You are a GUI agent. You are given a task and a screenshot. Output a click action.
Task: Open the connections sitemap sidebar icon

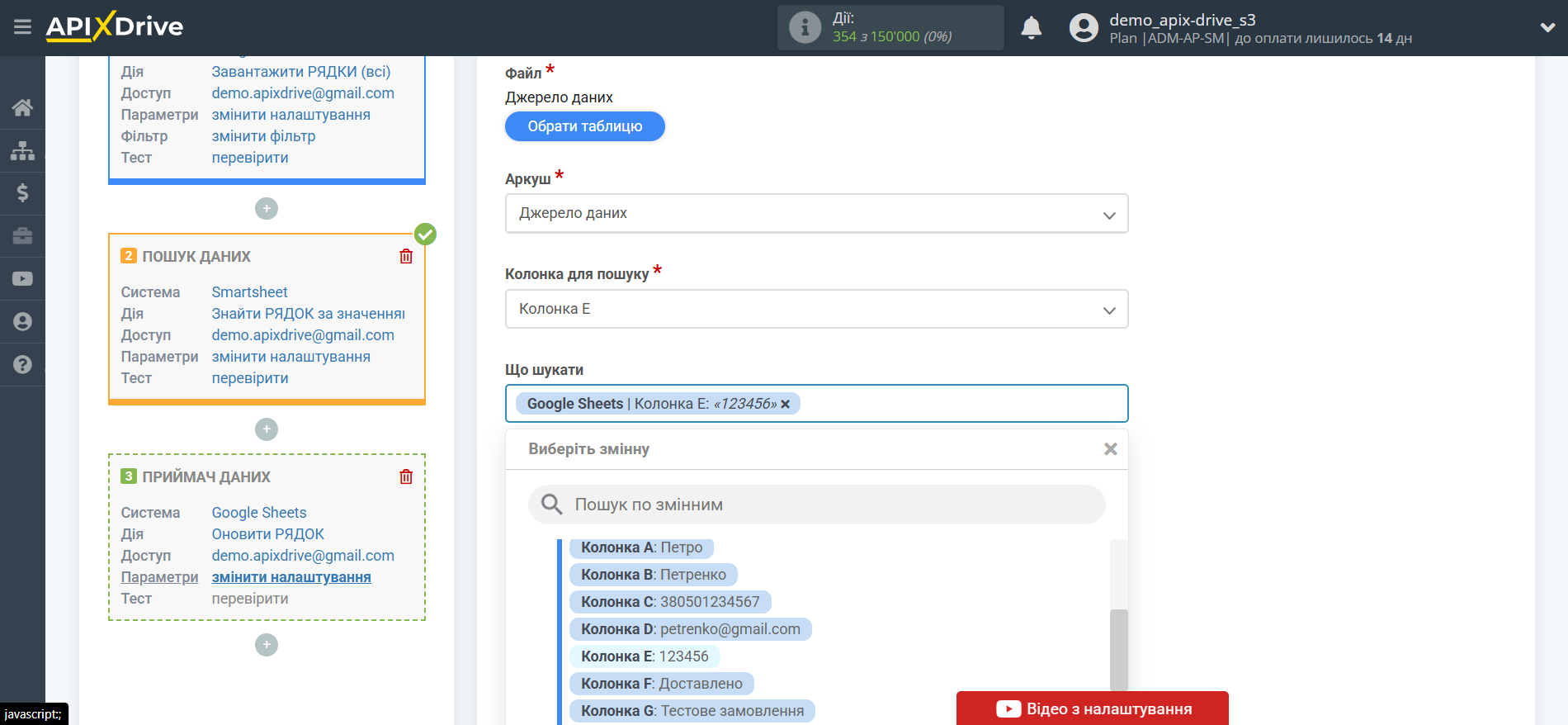pyautogui.click(x=22, y=150)
